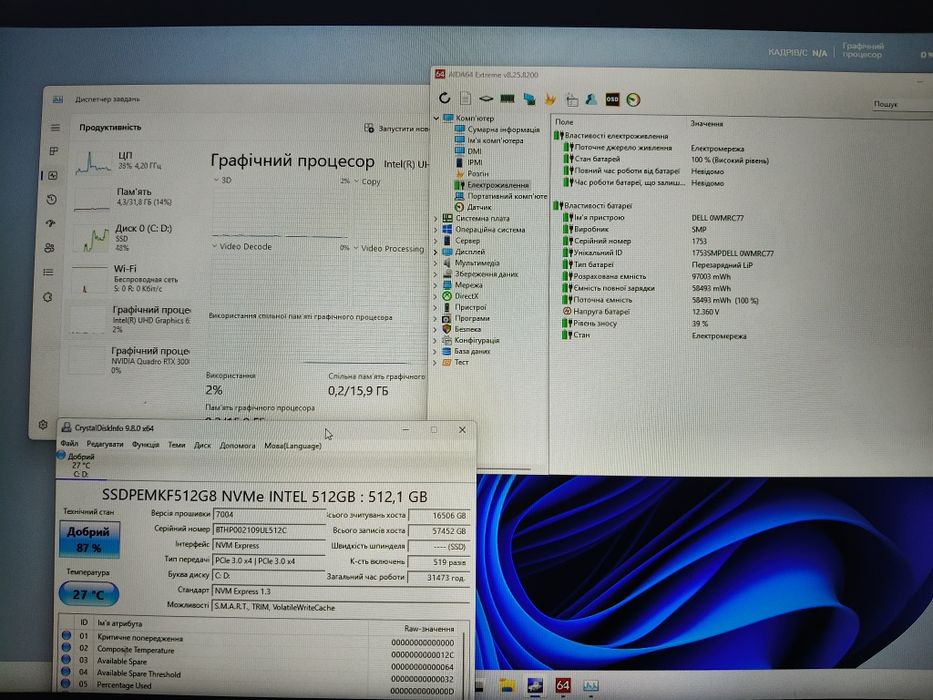Open Task Manager Services sidebar icon
The image size is (933, 700).
48,296
